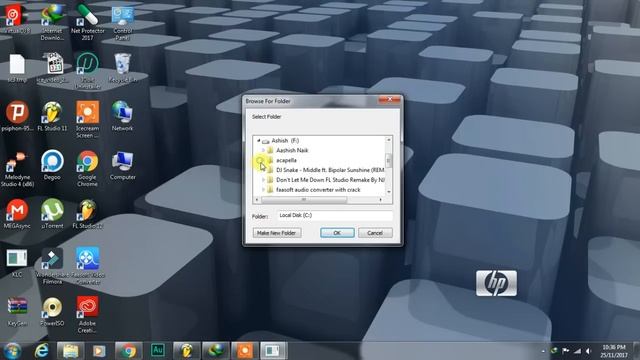
Task: Switch to Google Chrome in the taskbar
Action: tap(129, 351)
